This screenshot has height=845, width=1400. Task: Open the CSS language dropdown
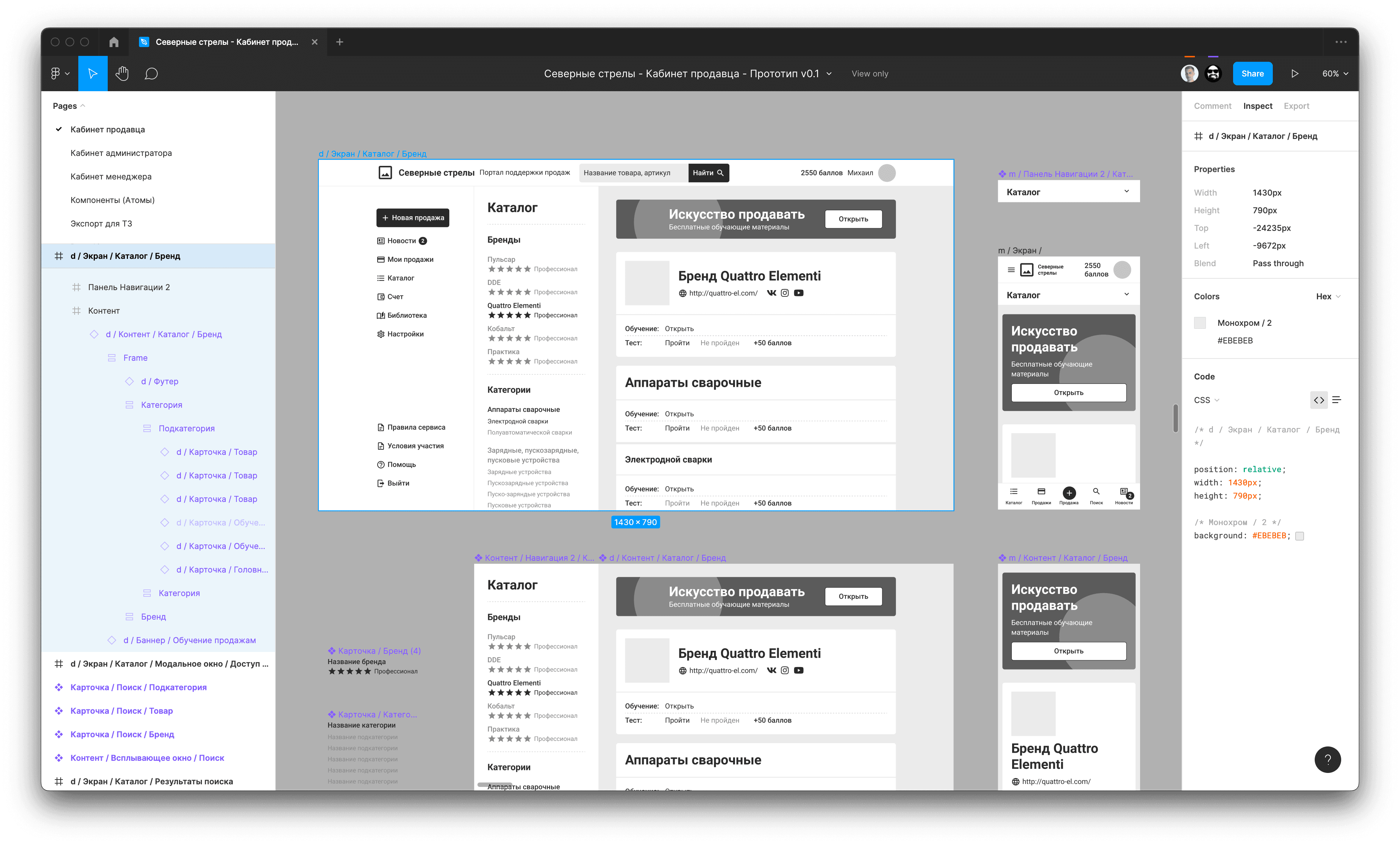1206,400
